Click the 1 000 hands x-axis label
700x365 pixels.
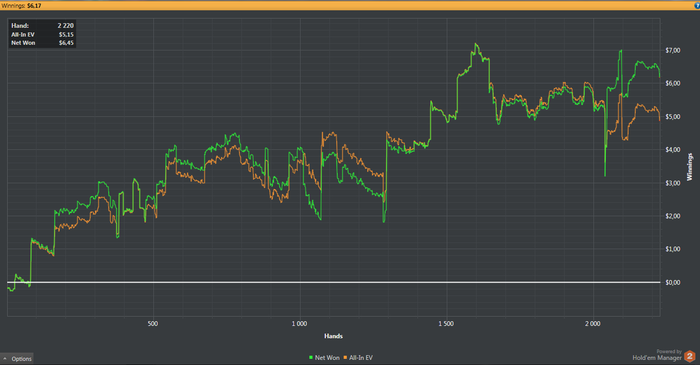pos(299,324)
